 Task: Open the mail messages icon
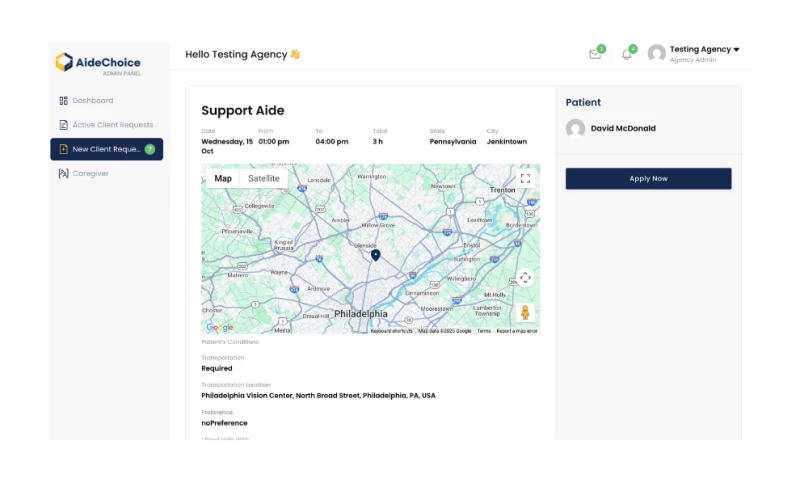(595, 54)
